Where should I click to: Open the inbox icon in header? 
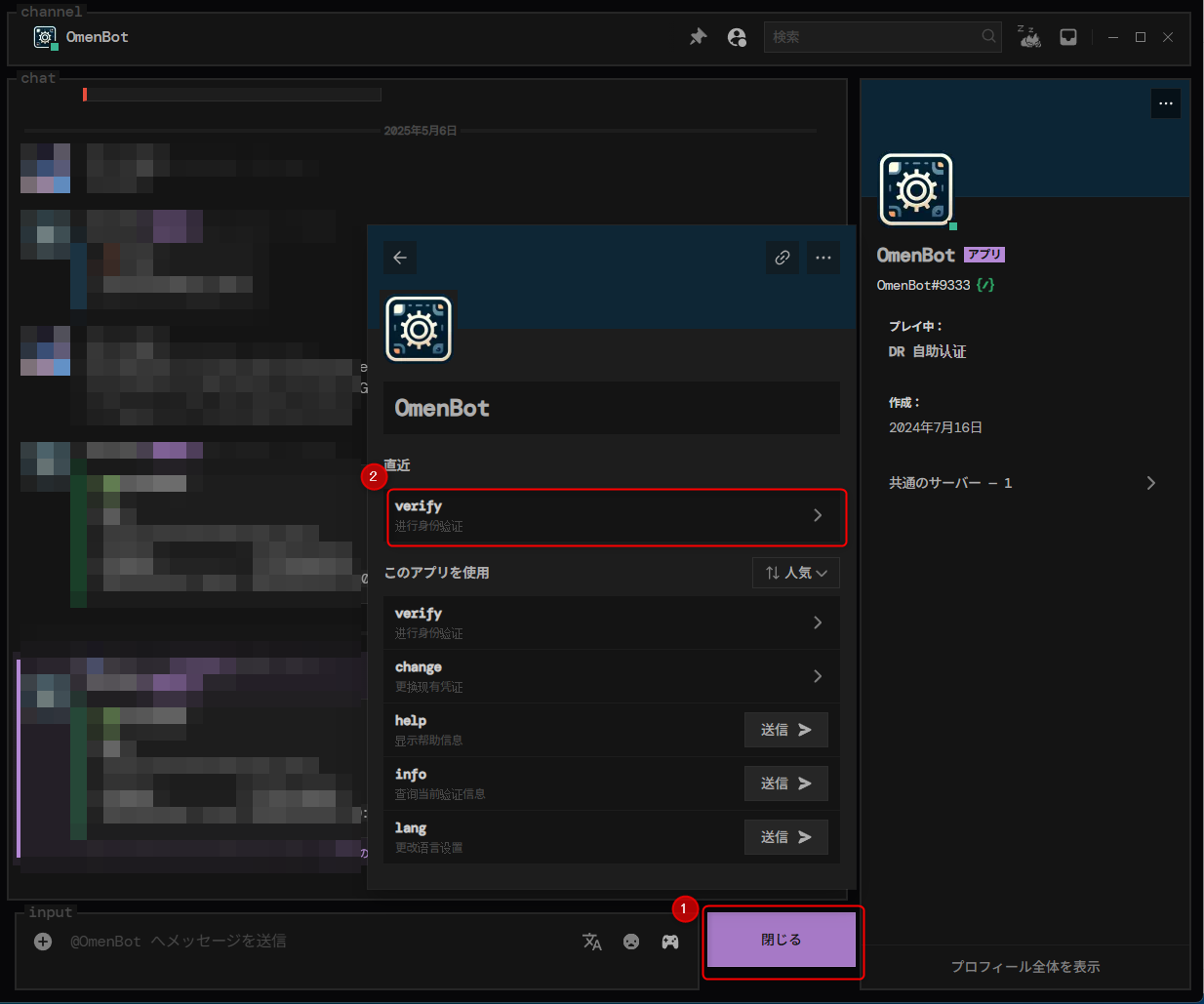click(1068, 37)
